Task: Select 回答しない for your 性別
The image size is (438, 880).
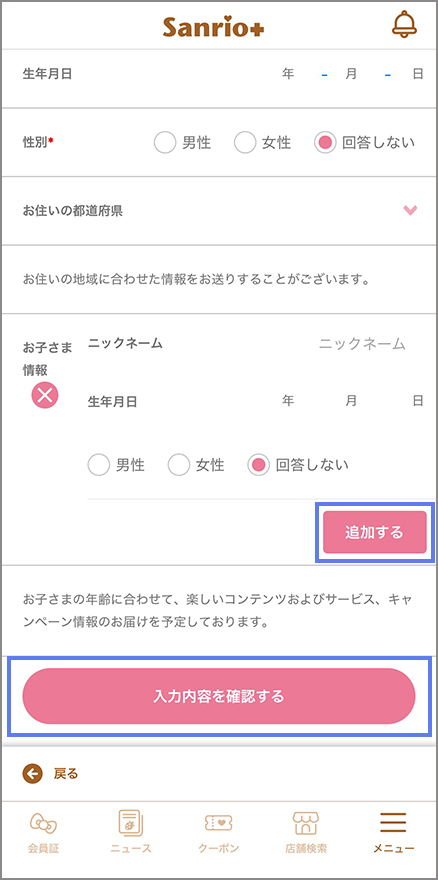Action: pyautogui.click(x=325, y=143)
